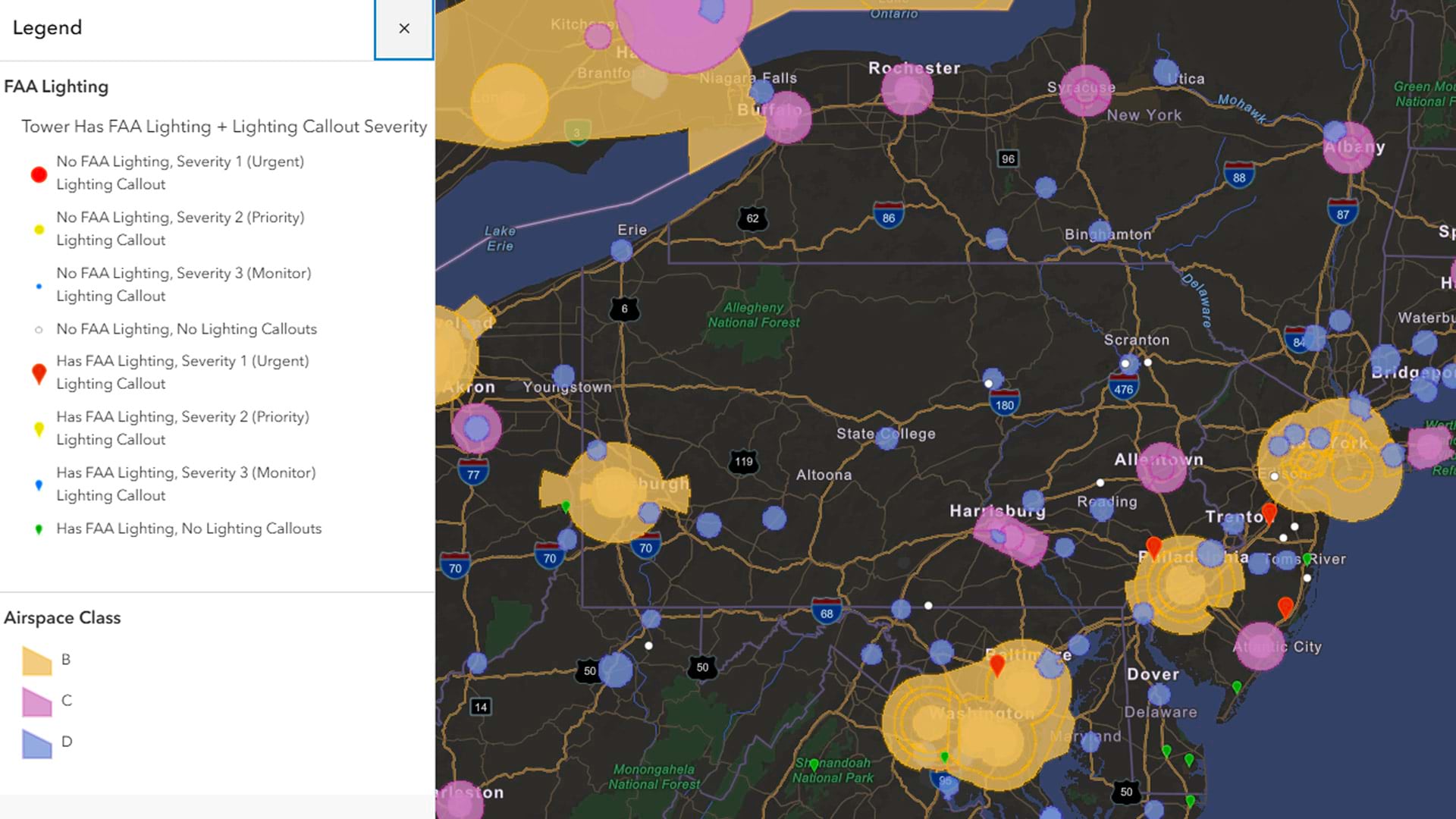Click the Interstate 476 highway shield
1456x819 pixels.
(1123, 389)
